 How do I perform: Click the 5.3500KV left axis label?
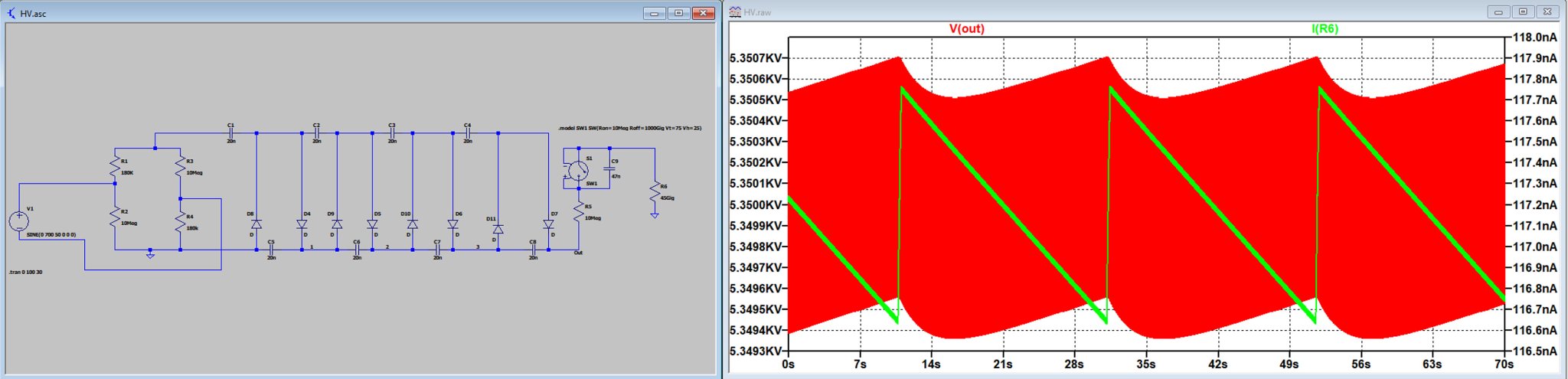point(756,204)
